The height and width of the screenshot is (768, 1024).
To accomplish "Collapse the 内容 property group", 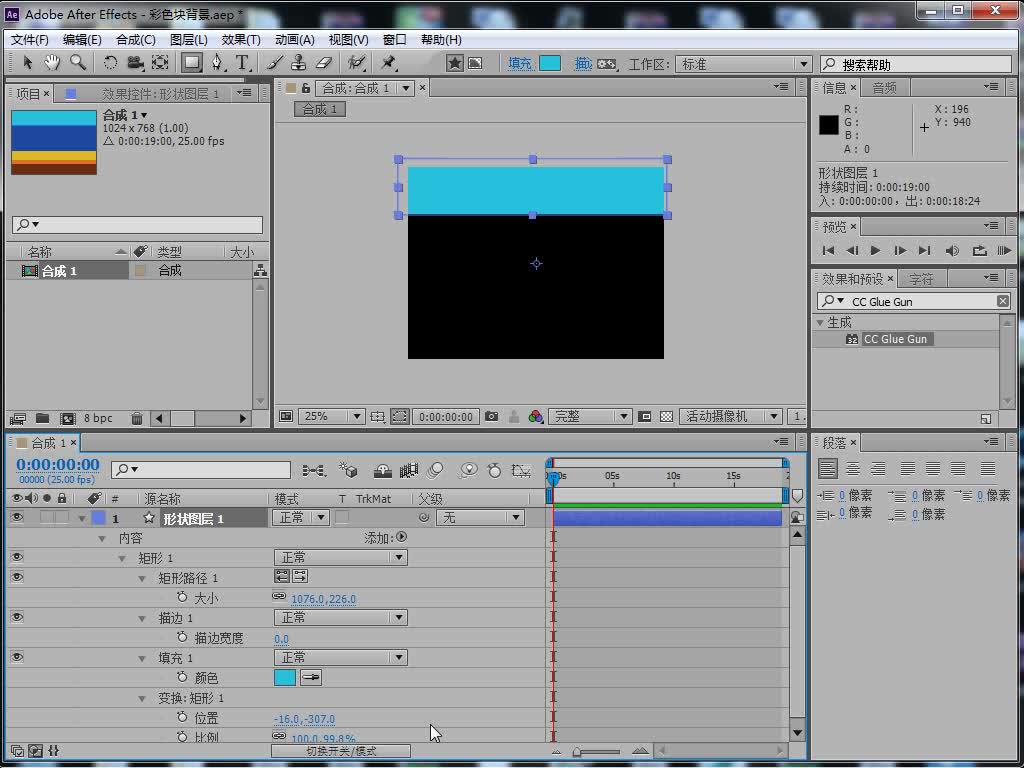I will 102,539.
